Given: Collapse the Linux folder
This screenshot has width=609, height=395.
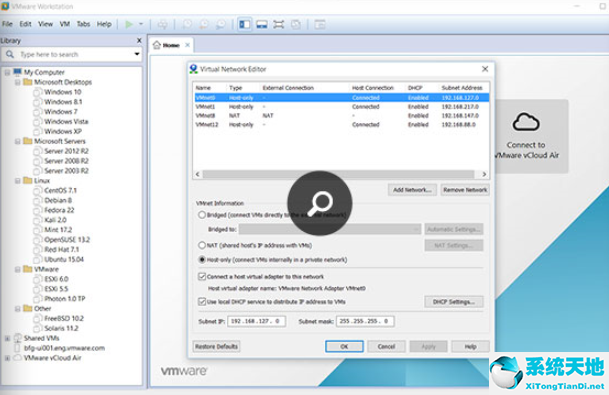Looking at the screenshot, I should click(17, 181).
